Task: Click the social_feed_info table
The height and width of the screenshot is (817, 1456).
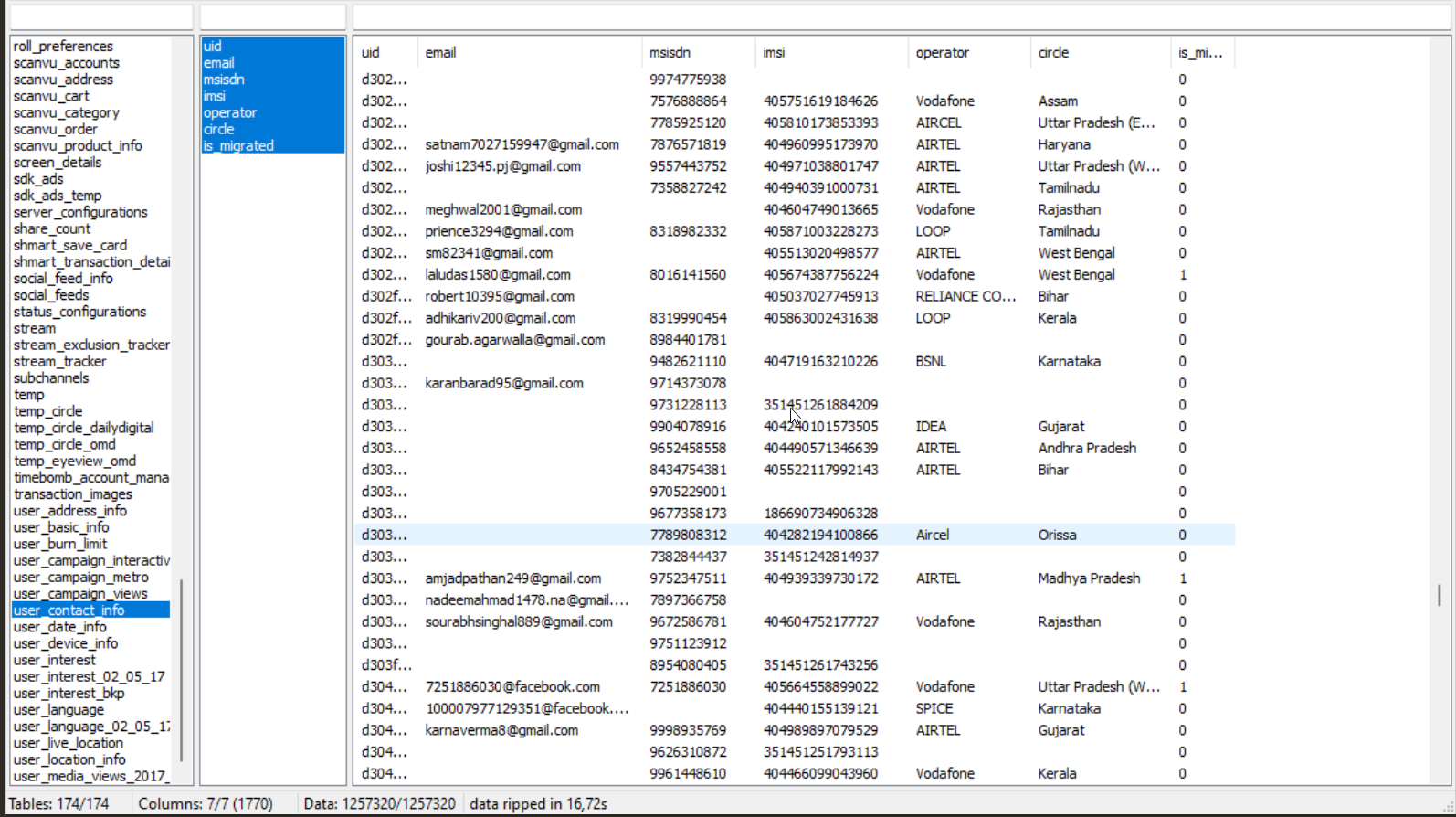Action: 63,279
